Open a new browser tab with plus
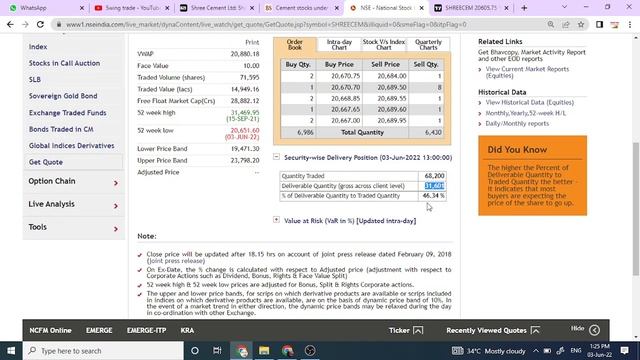Viewport: 640px width, 360px height. (x=524, y=8)
